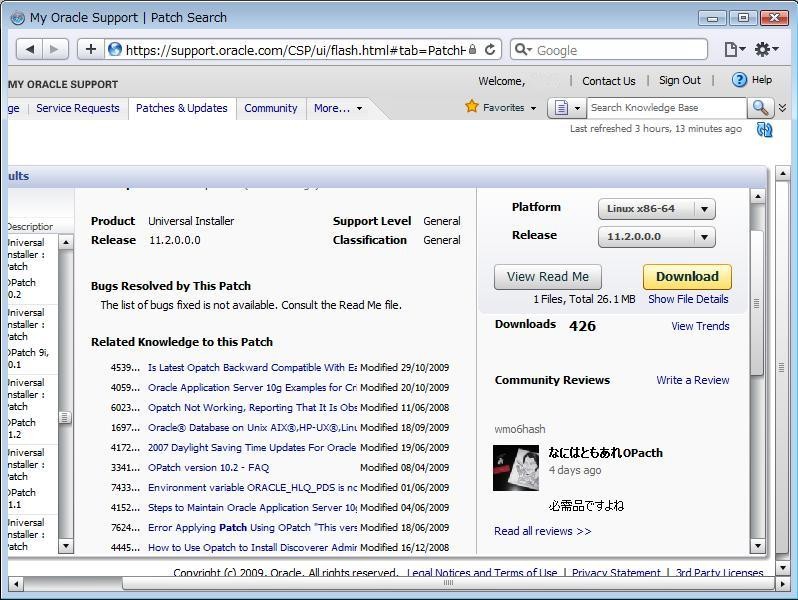Click the knowledge base magnifier search icon
The height and width of the screenshot is (600, 798).
coord(760,107)
